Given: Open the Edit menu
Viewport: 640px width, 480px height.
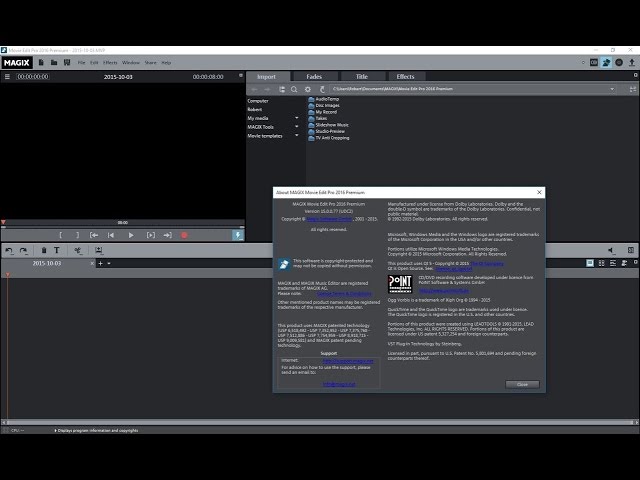Looking at the screenshot, I should (x=94, y=63).
